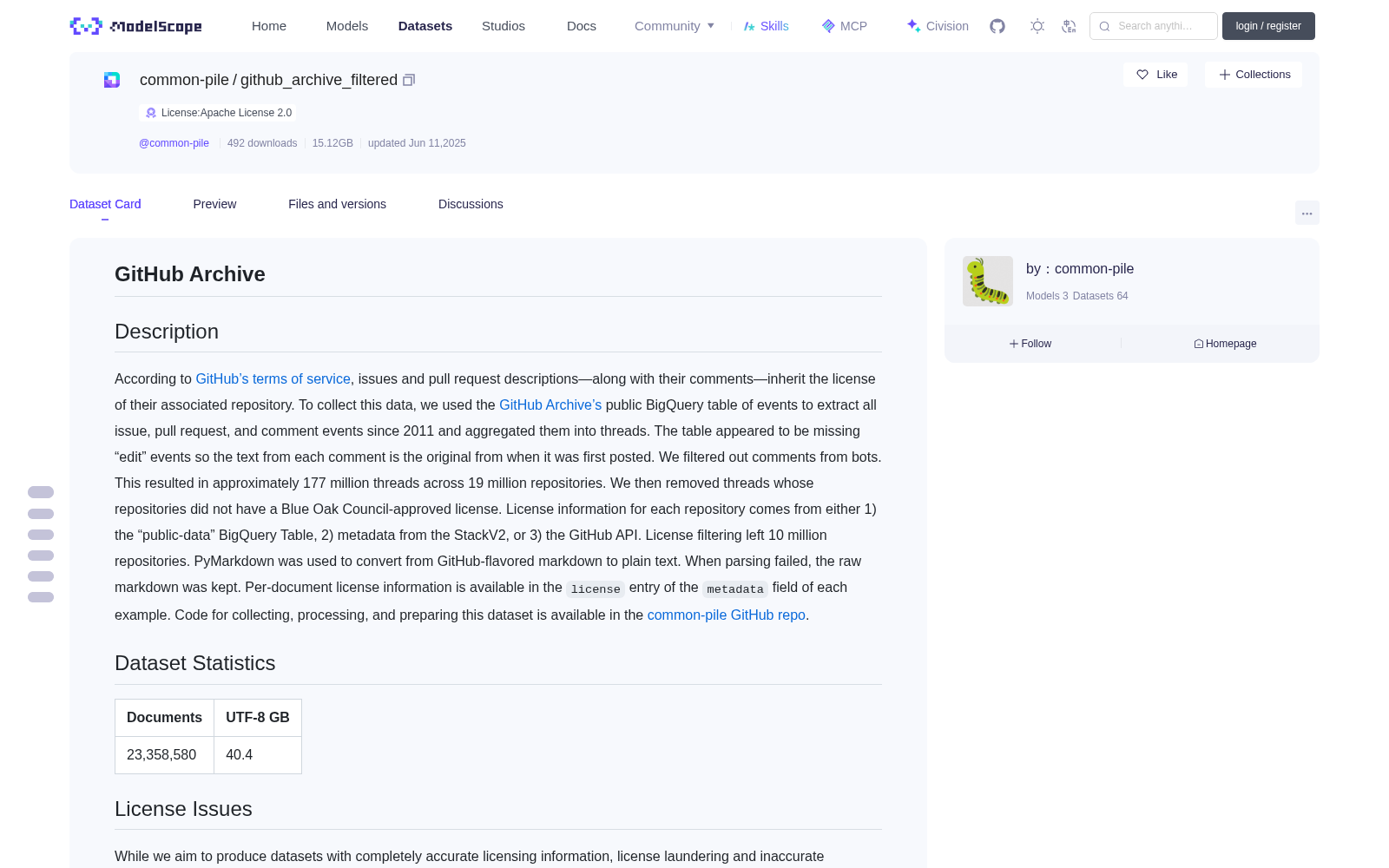The height and width of the screenshot is (868, 1389).
Task: Click the login / register button
Action: (x=1268, y=26)
